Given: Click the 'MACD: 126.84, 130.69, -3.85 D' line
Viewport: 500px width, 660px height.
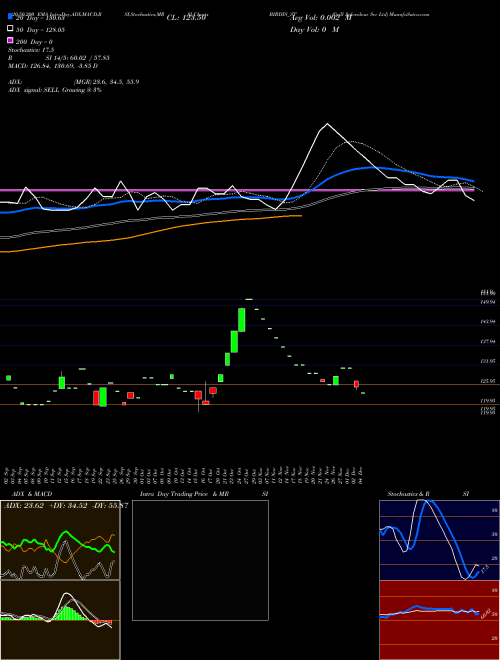Looking at the screenshot, I should click(53, 66).
